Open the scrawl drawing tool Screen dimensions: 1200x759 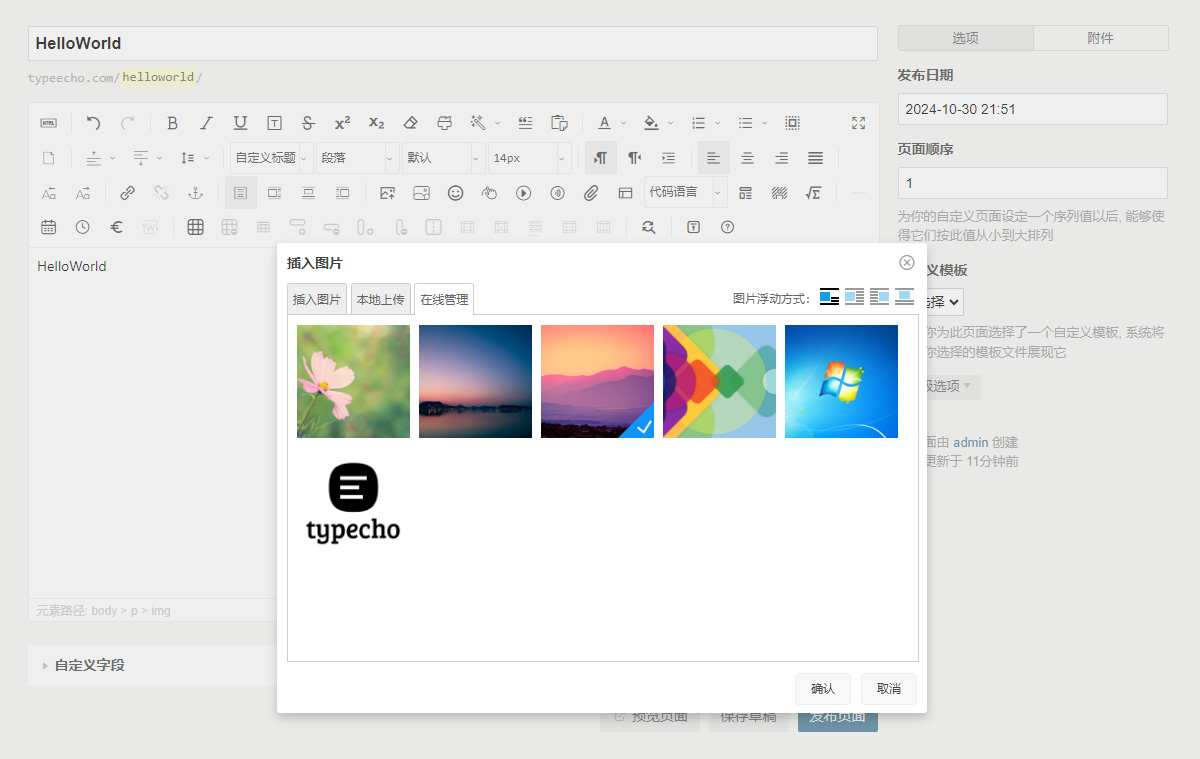(489, 193)
